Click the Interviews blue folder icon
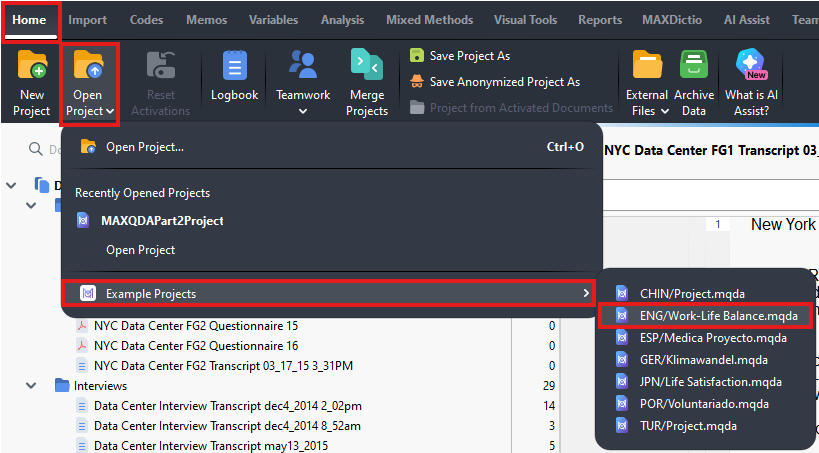Viewport: 819px width, 453px height. [x=62, y=386]
